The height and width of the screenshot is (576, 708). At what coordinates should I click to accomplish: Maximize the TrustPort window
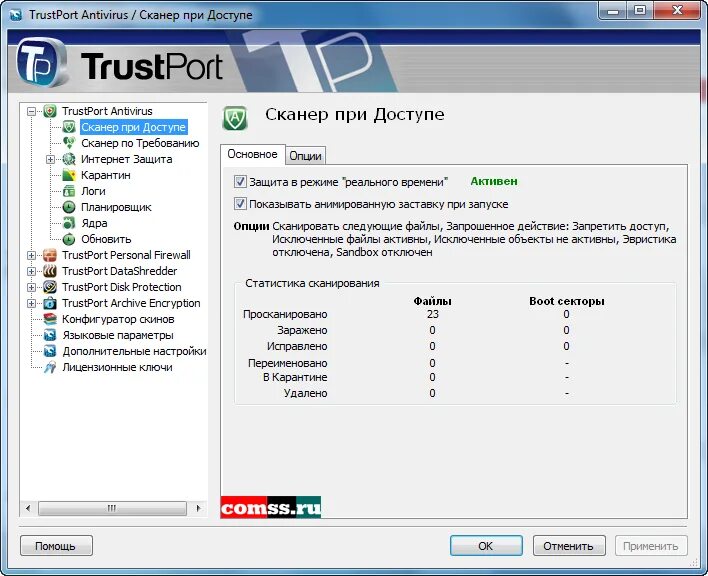coord(640,11)
